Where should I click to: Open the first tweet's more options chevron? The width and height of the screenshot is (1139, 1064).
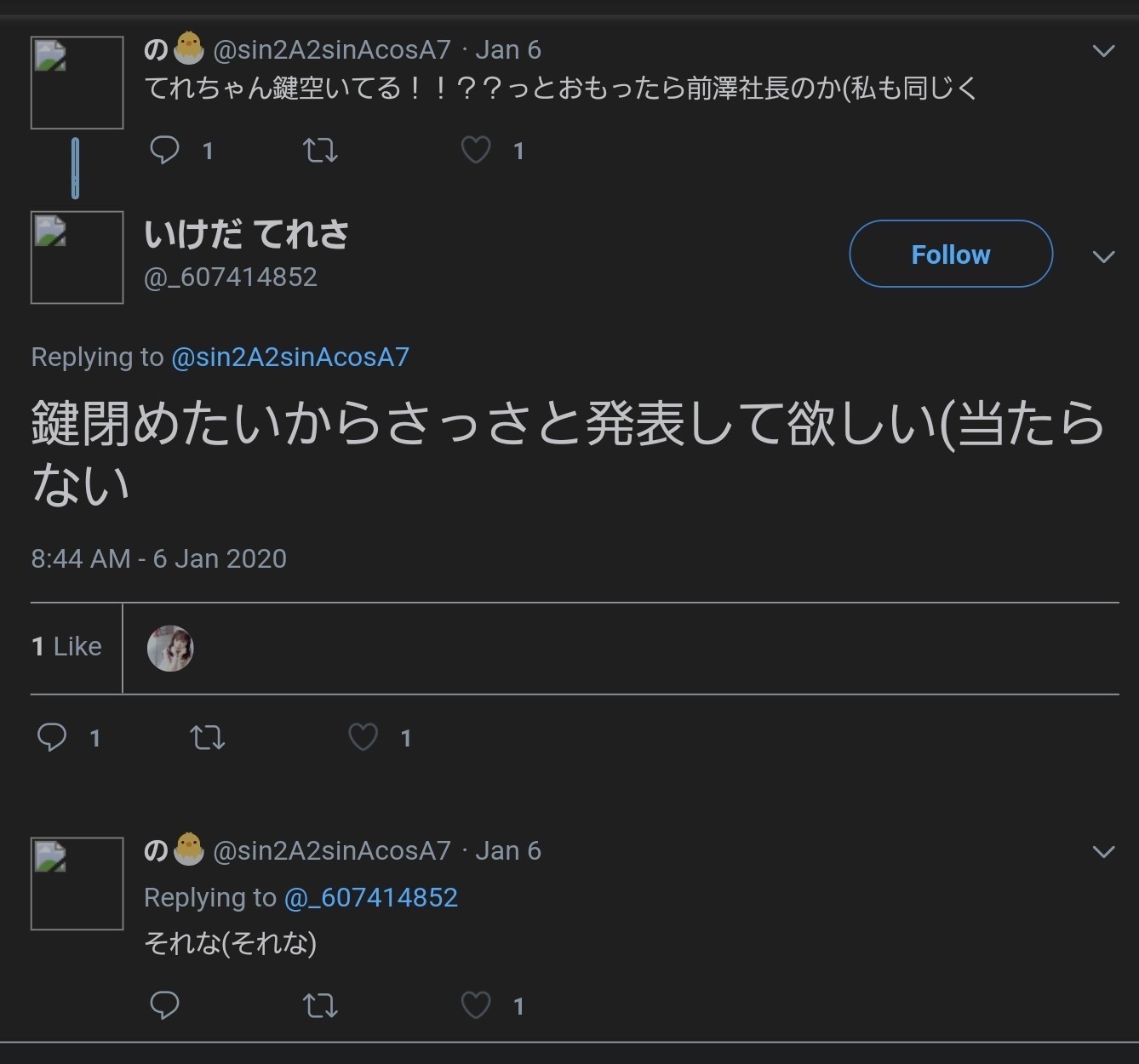[x=1103, y=51]
